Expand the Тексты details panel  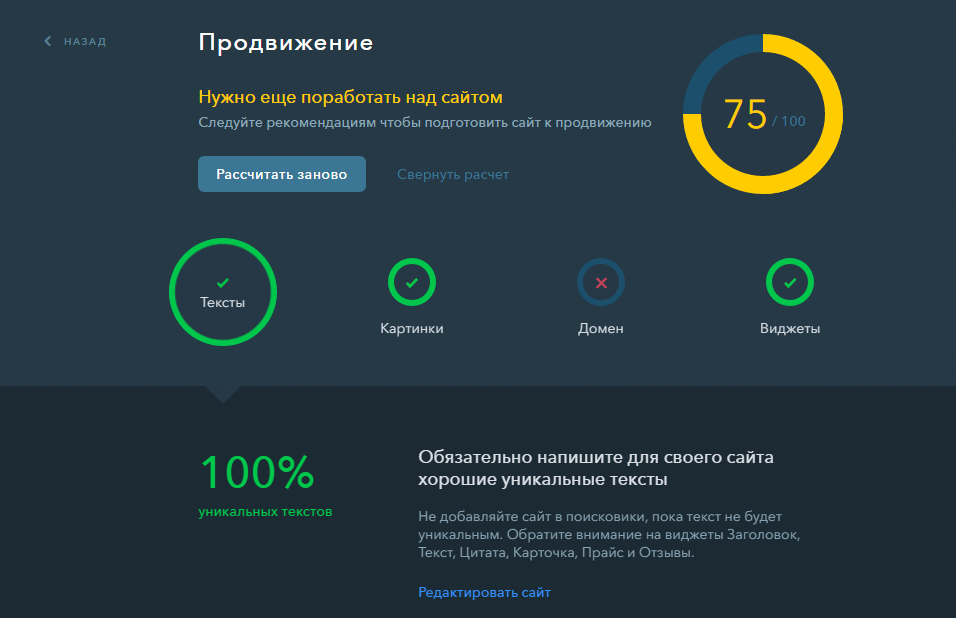click(223, 292)
